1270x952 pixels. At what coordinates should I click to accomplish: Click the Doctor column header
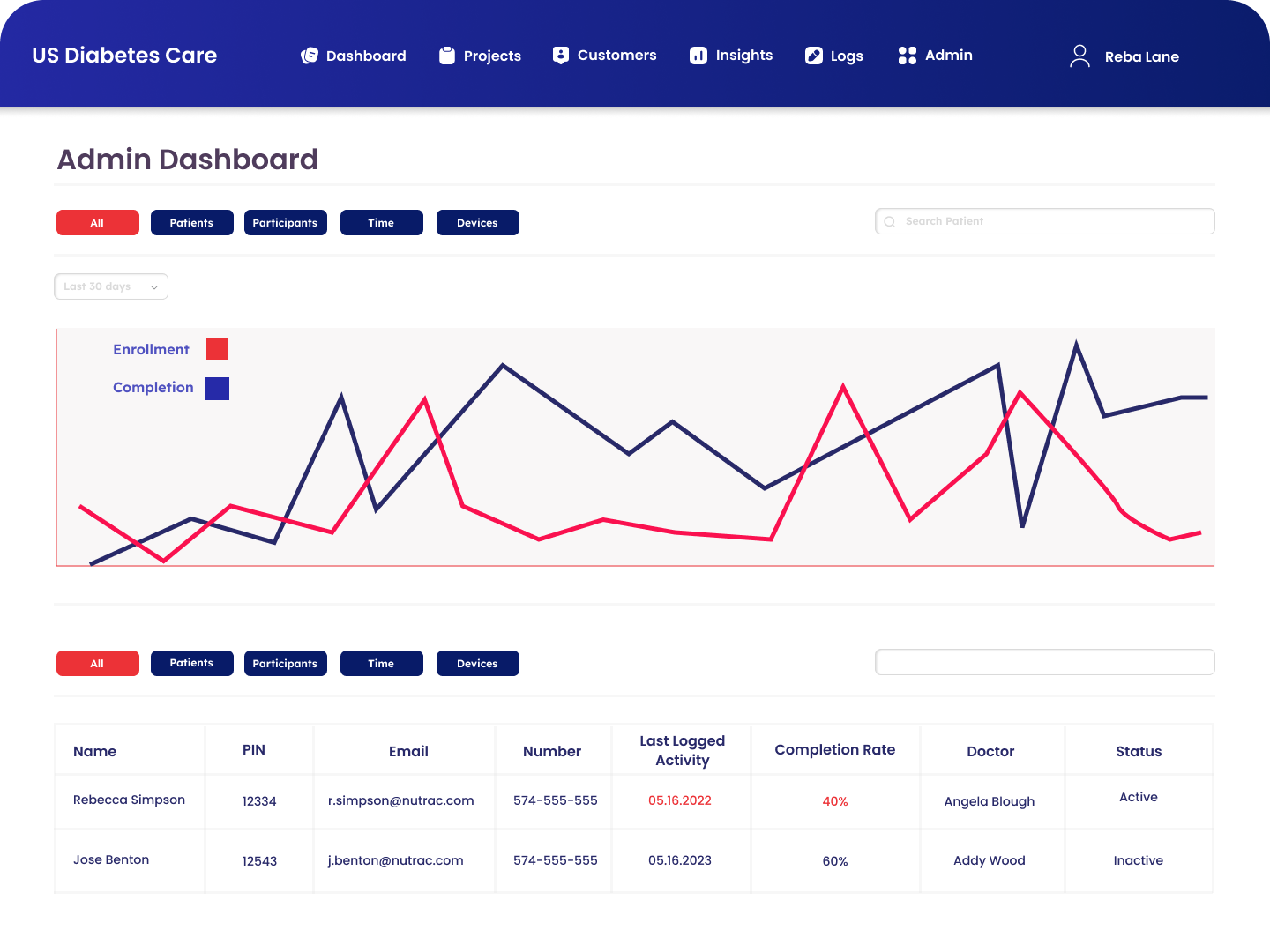click(990, 751)
